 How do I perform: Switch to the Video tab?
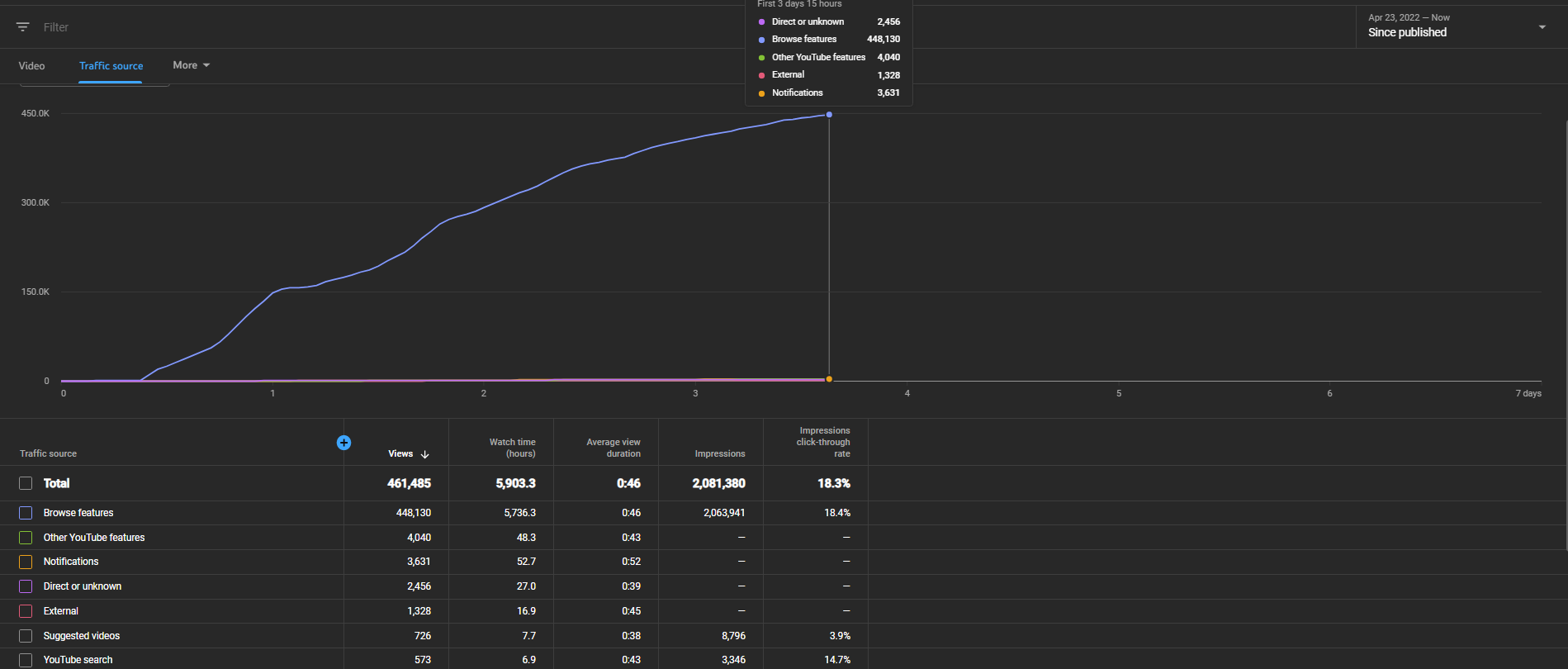pyautogui.click(x=31, y=66)
